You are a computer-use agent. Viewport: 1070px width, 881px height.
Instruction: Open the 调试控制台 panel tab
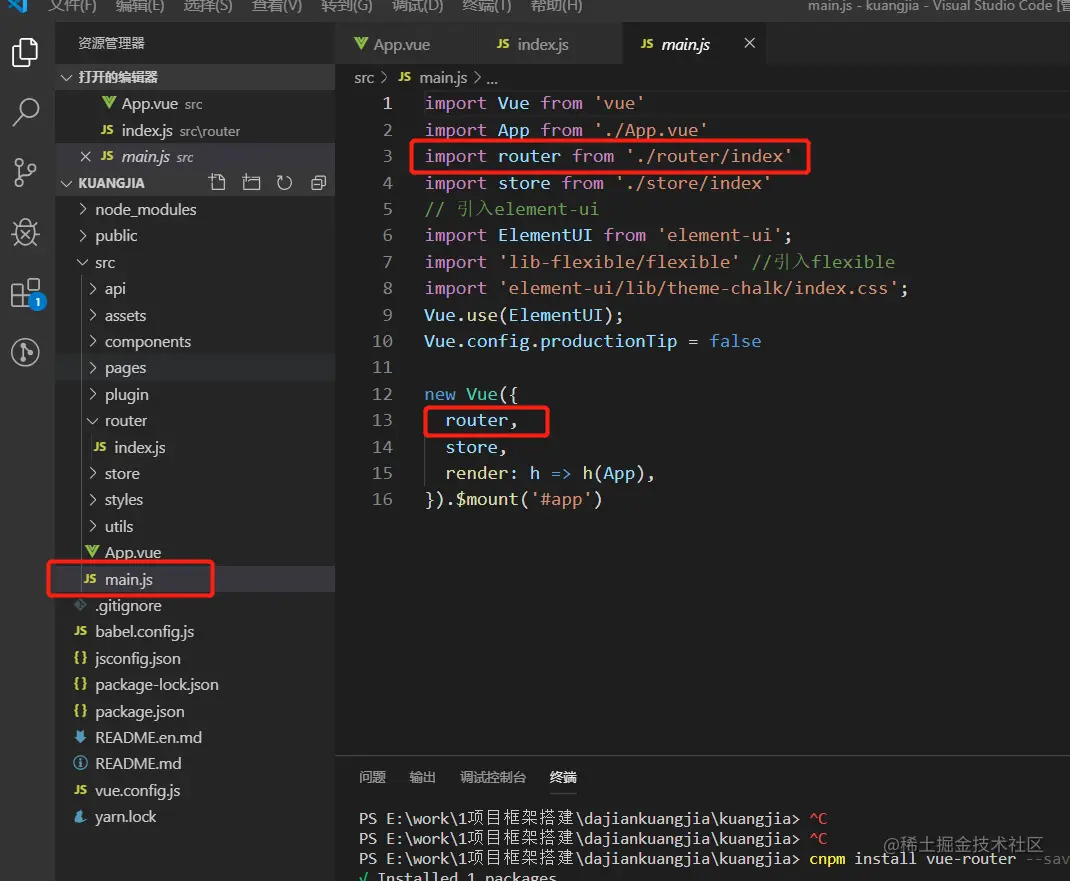point(493,777)
